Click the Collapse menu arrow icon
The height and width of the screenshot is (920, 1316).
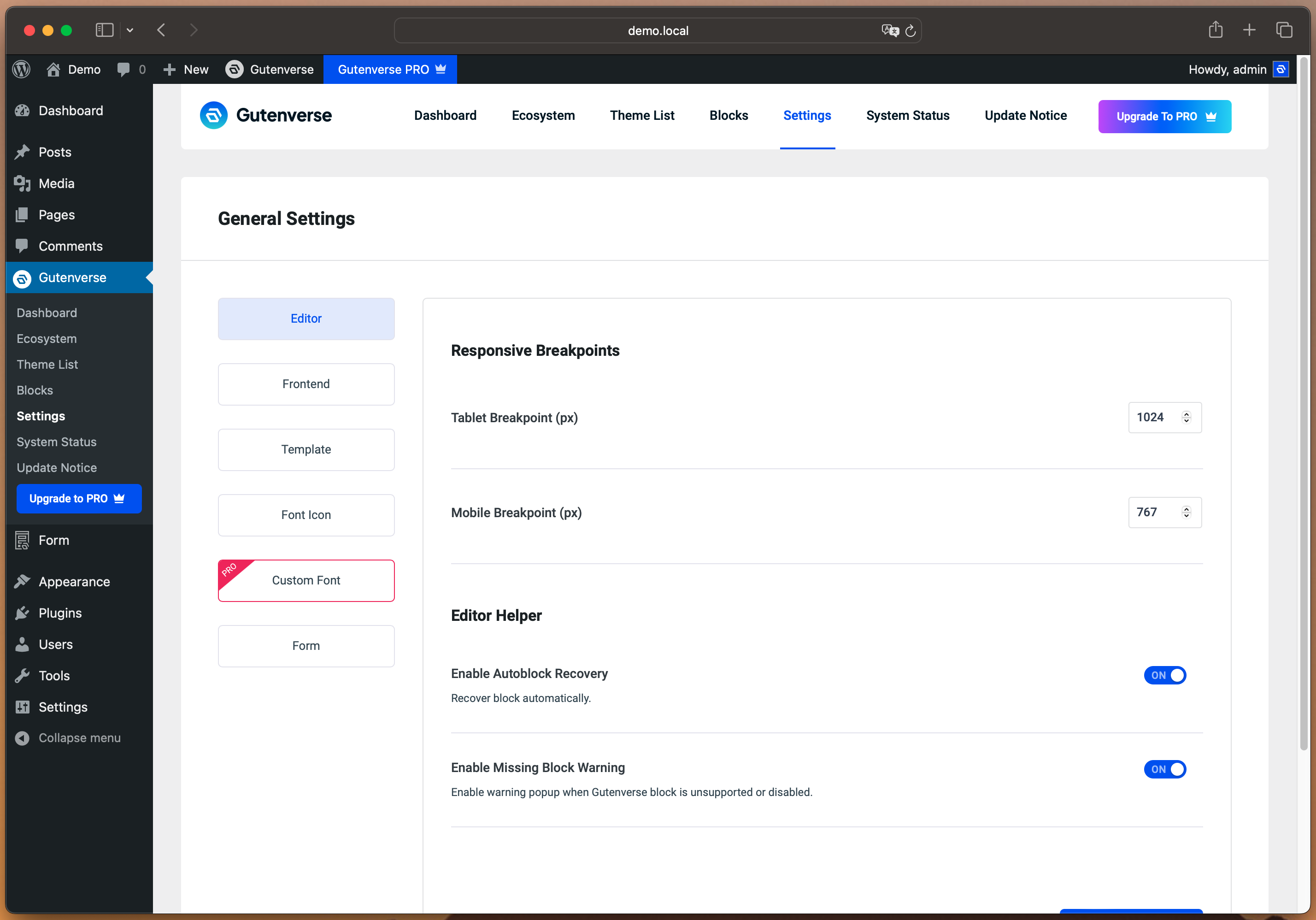tap(23, 738)
